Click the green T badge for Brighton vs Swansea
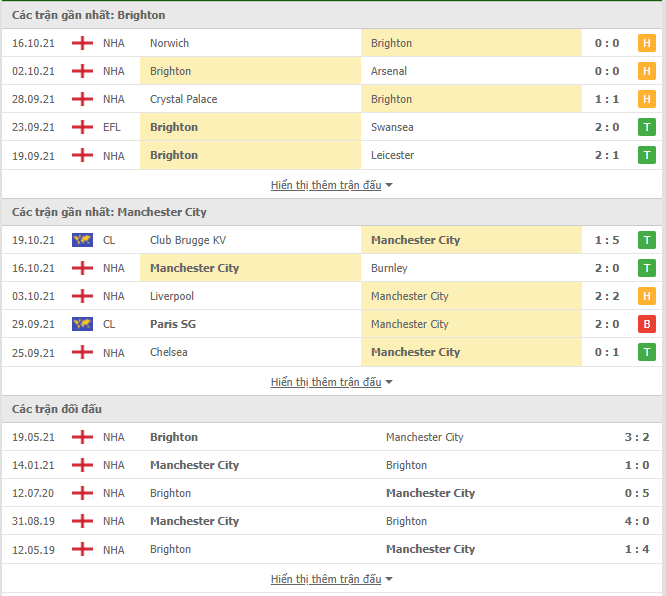Screen dimensions: 666x596 click(x=646, y=127)
